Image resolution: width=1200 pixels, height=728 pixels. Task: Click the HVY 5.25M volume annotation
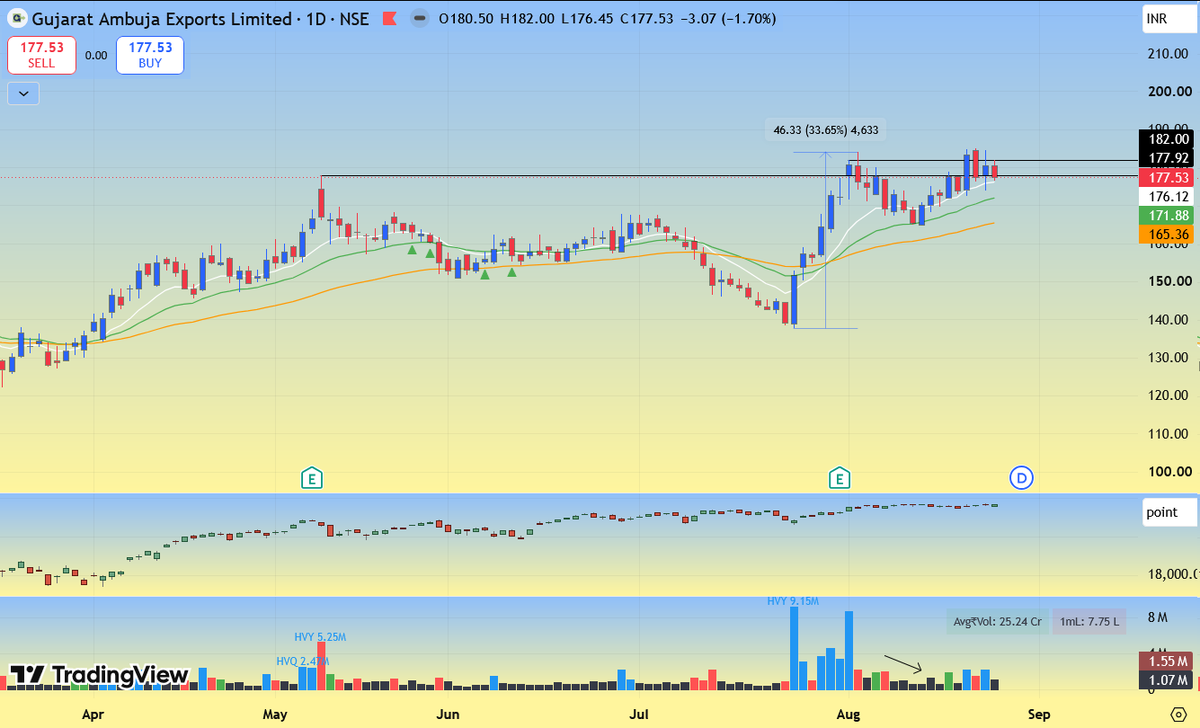[x=320, y=637]
